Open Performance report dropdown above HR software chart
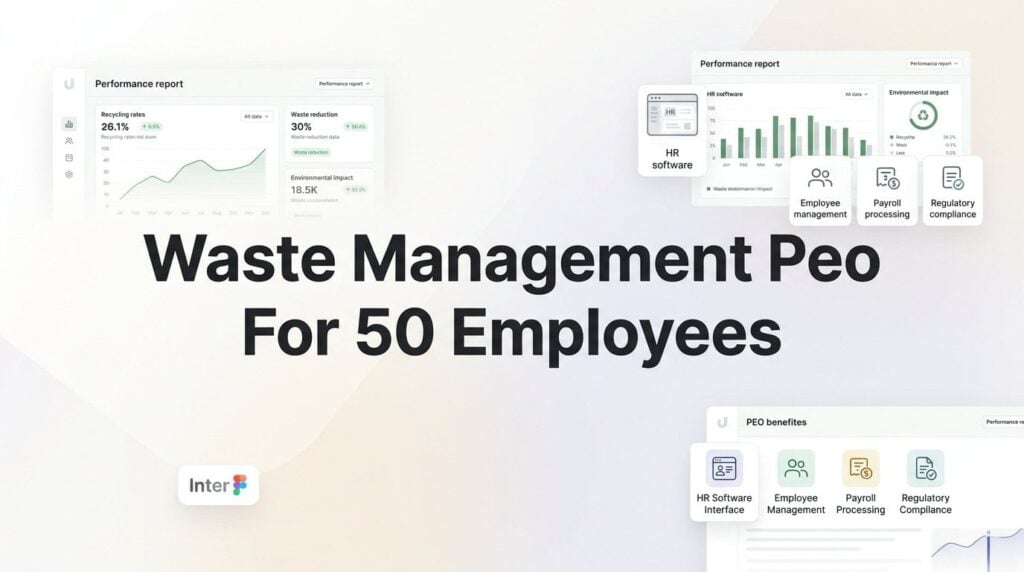 pyautogui.click(x=934, y=63)
